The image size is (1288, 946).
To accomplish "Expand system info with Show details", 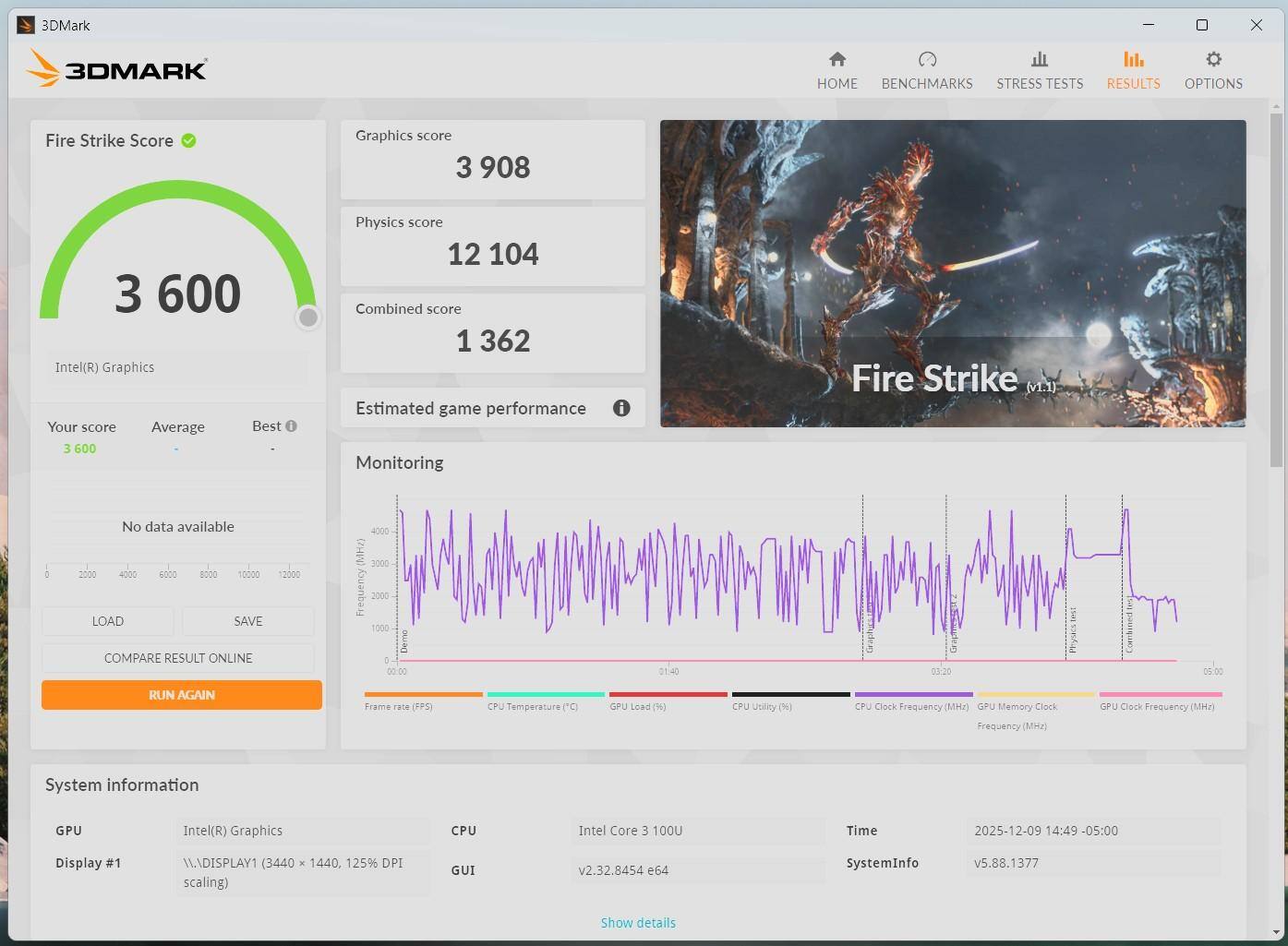I will pyautogui.click(x=638, y=923).
